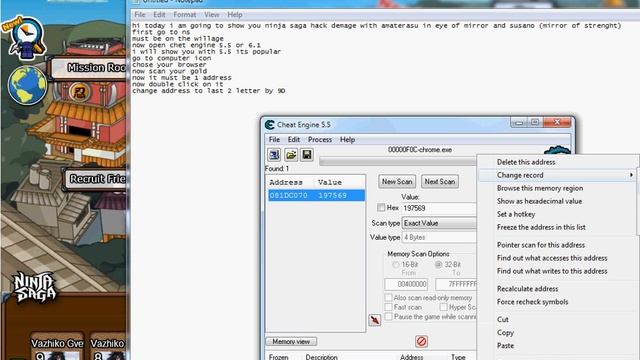
Task: Select Delete this address
Action: 526,162
